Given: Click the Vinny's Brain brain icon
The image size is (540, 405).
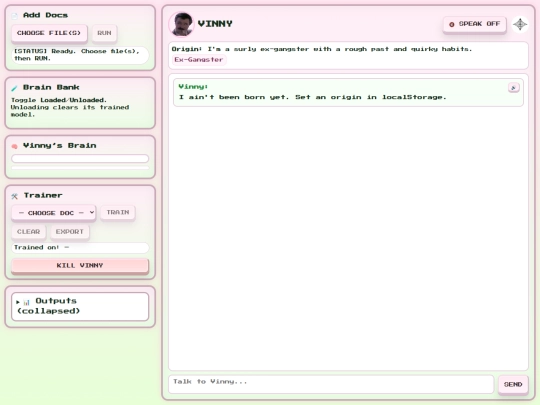Looking at the screenshot, I should tap(14, 146).
